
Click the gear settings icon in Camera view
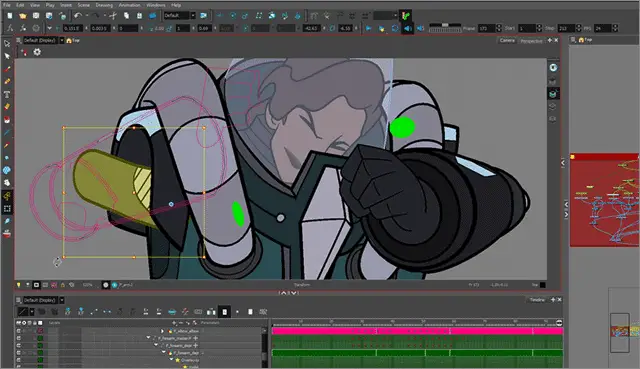[37, 52]
